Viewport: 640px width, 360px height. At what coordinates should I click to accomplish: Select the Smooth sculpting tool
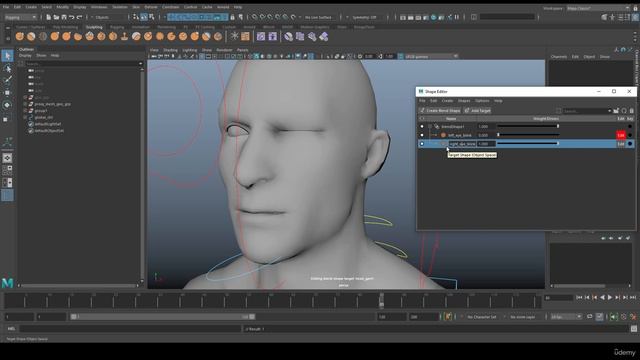click(31, 37)
